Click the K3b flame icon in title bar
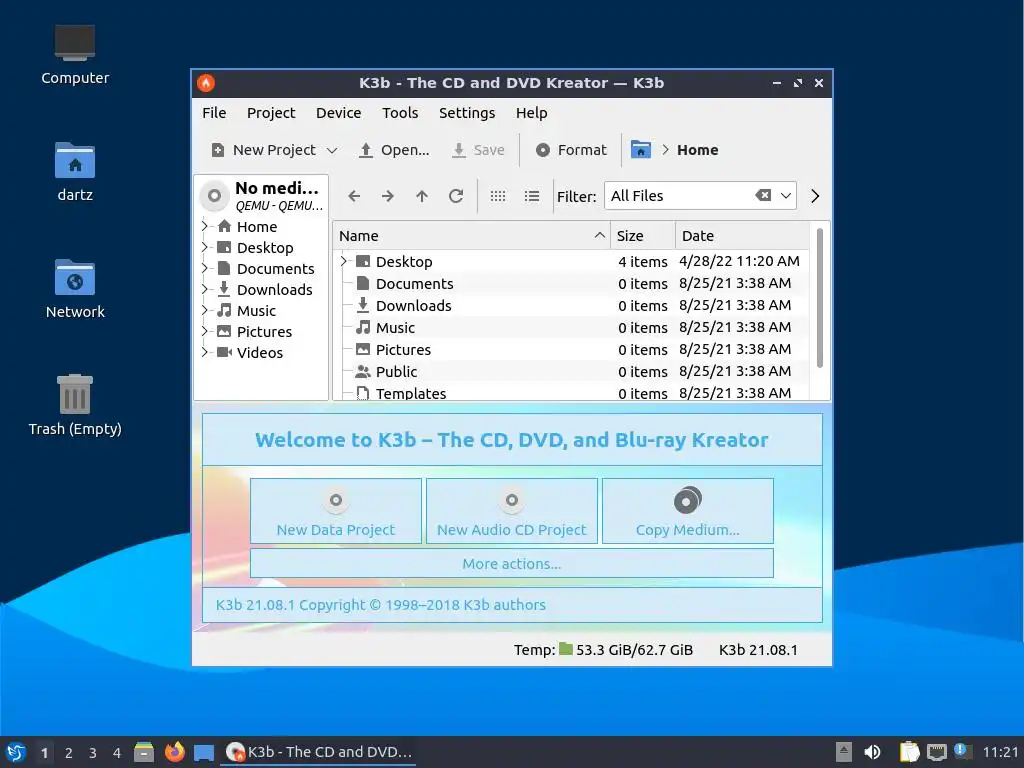This screenshot has width=1024, height=768. [x=206, y=83]
